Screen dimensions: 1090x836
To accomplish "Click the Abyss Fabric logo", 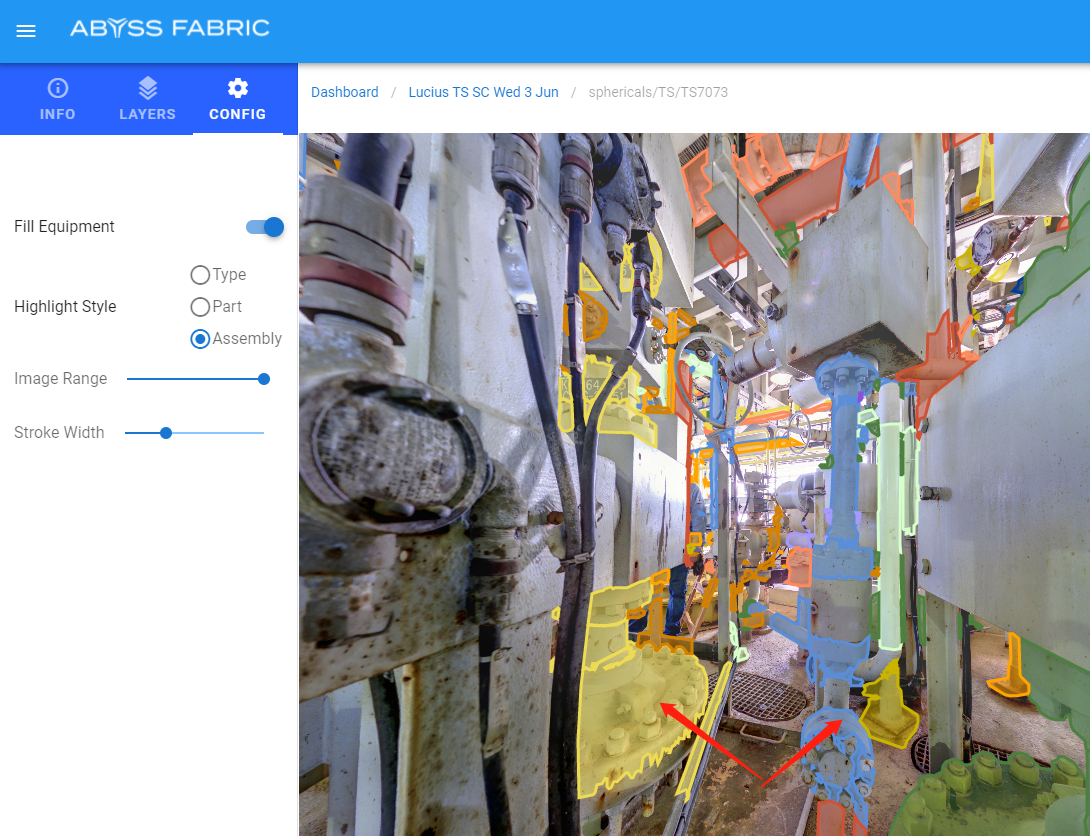I will [x=169, y=28].
